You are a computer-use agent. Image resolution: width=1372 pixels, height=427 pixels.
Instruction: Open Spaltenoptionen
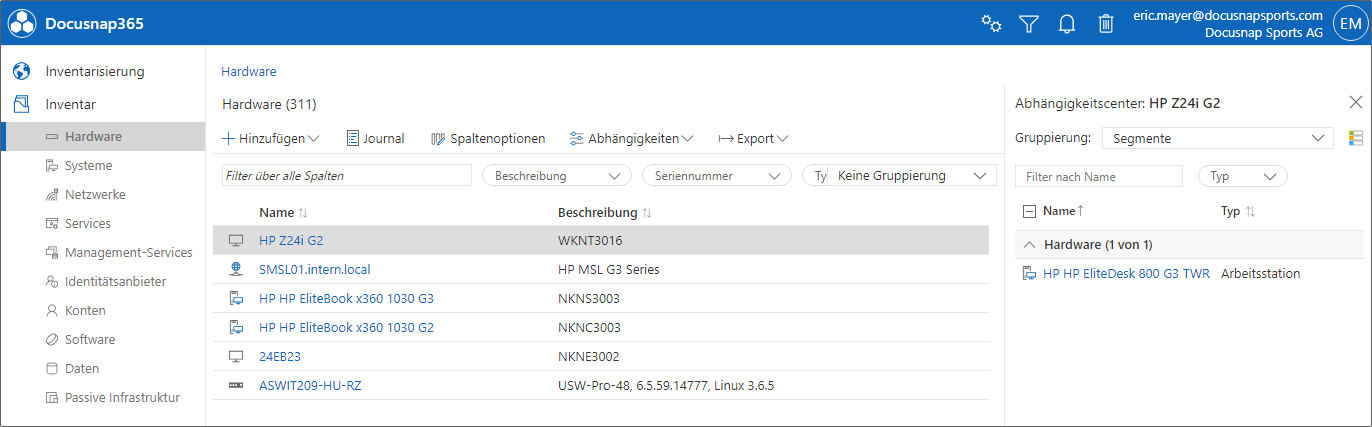(x=488, y=139)
